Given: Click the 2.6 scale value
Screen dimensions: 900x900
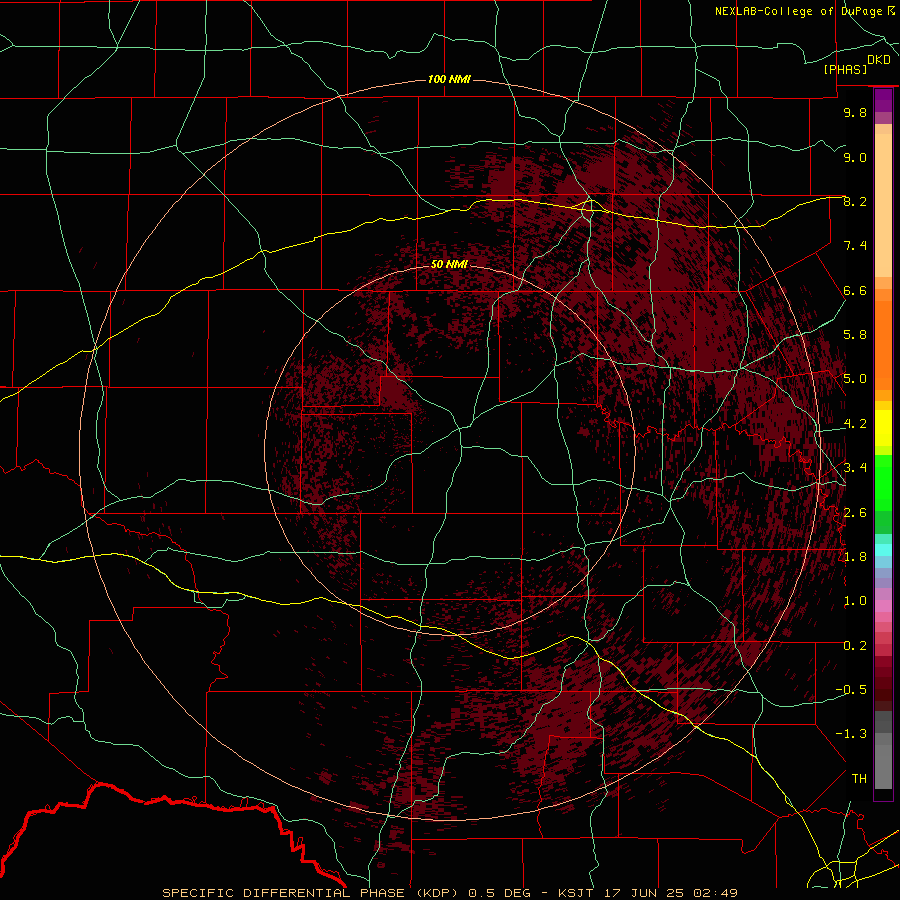Looking at the screenshot, I should (855, 512).
